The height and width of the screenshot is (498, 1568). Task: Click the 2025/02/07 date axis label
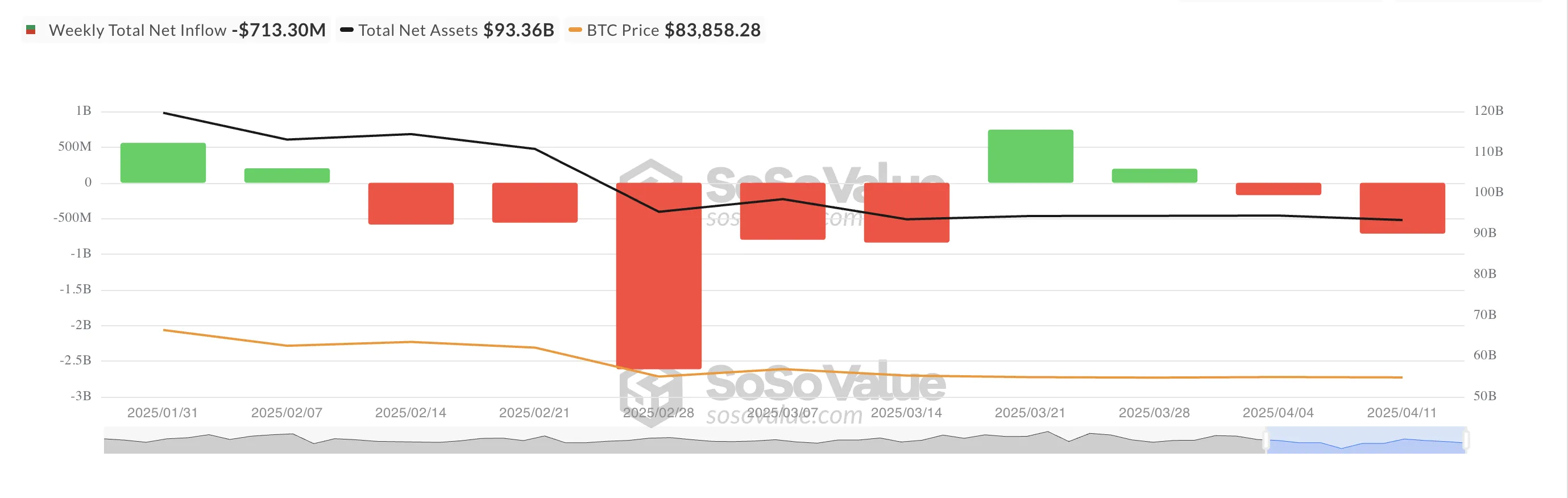(x=287, y=413)
